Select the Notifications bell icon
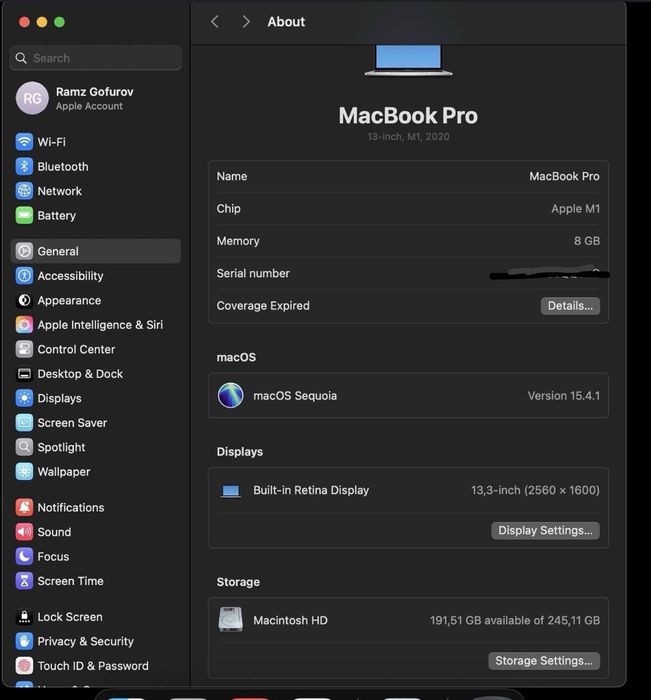This screenshot has height=700, width=651. pyautogui.click(x=24, y=508)
